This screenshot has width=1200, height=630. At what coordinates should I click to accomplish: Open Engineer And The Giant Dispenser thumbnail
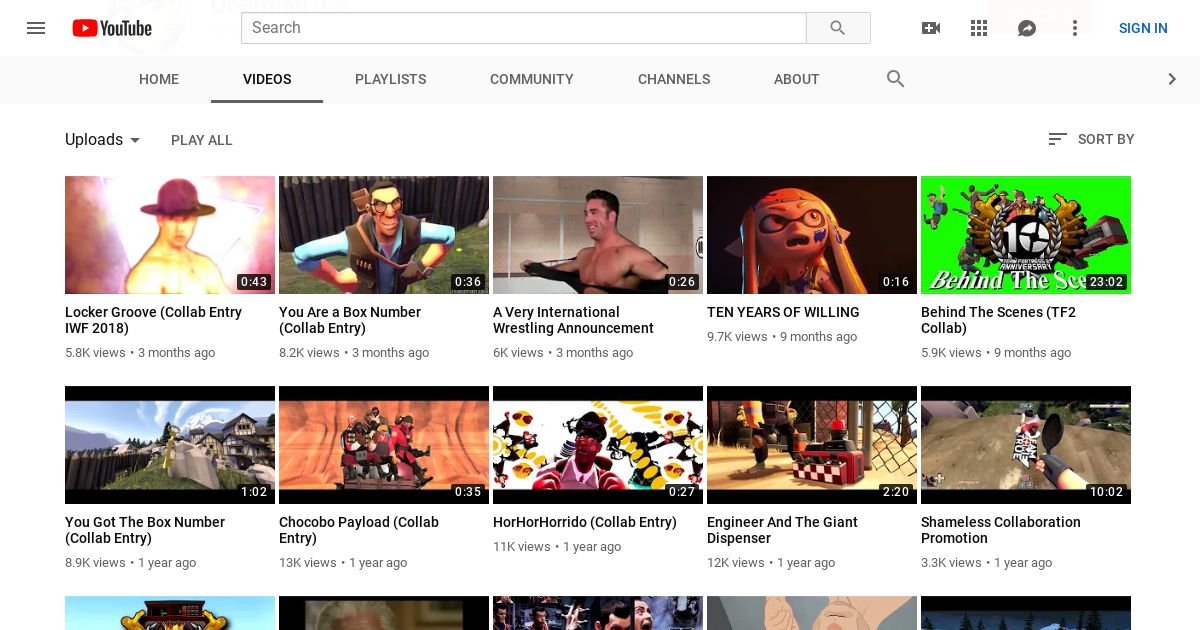[x=812, y=445]
